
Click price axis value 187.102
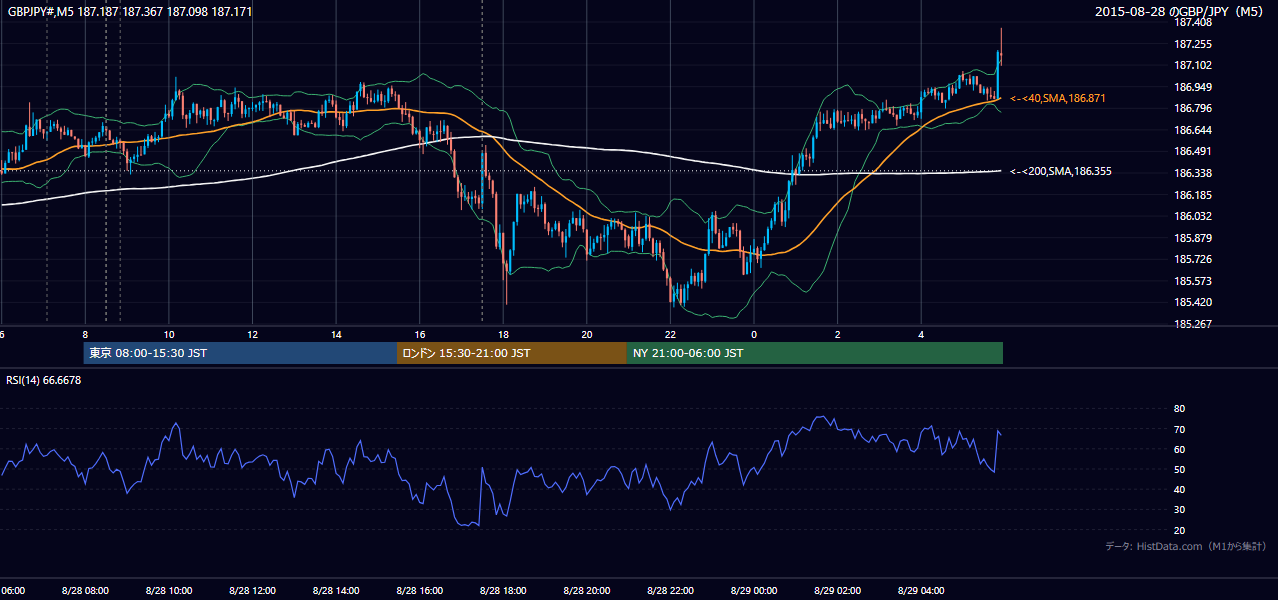1192,65
